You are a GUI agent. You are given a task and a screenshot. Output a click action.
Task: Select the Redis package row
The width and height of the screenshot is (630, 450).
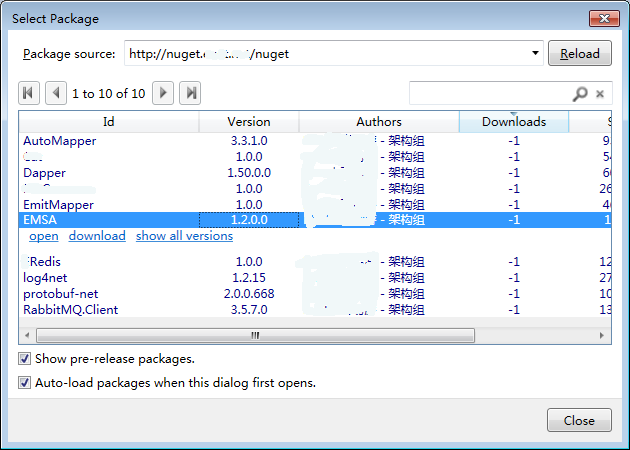(x=315, y=262)
